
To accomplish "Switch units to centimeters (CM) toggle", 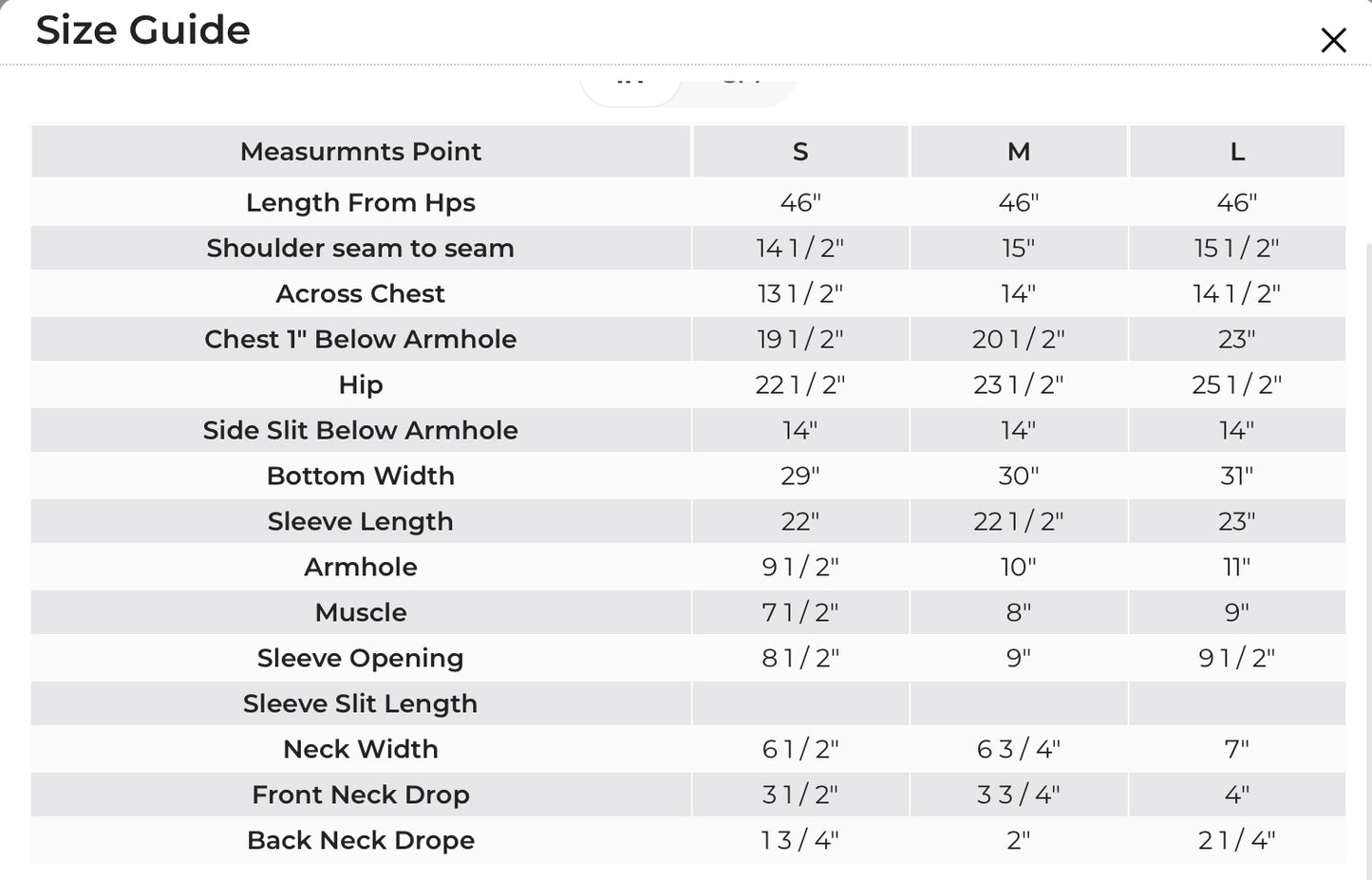I will [x=741, y=85].
